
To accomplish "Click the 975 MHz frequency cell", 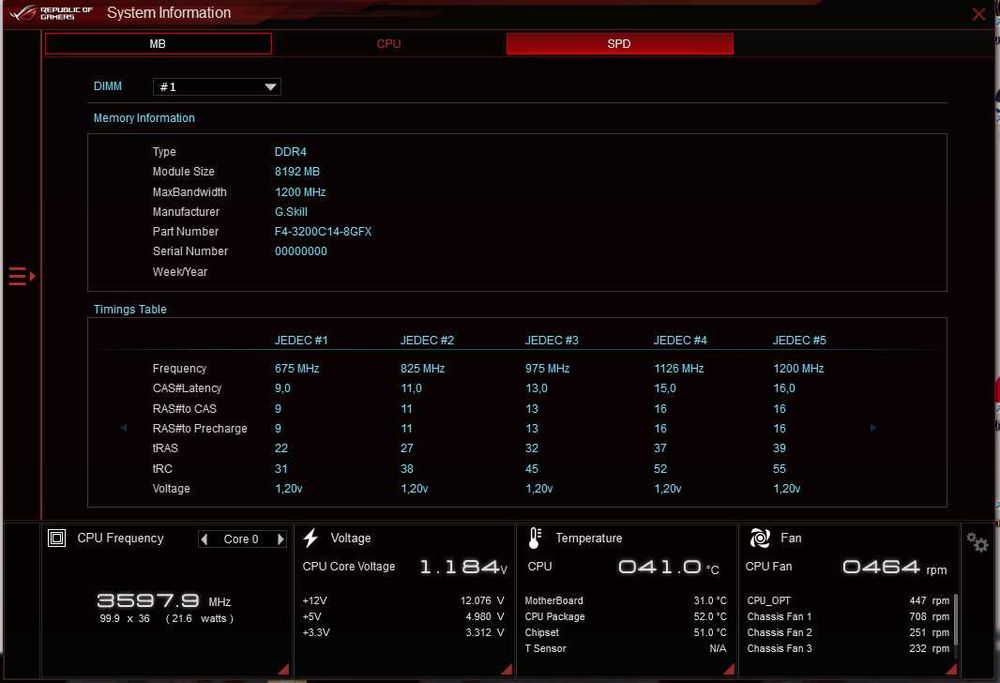I will [x=548, y=369].
